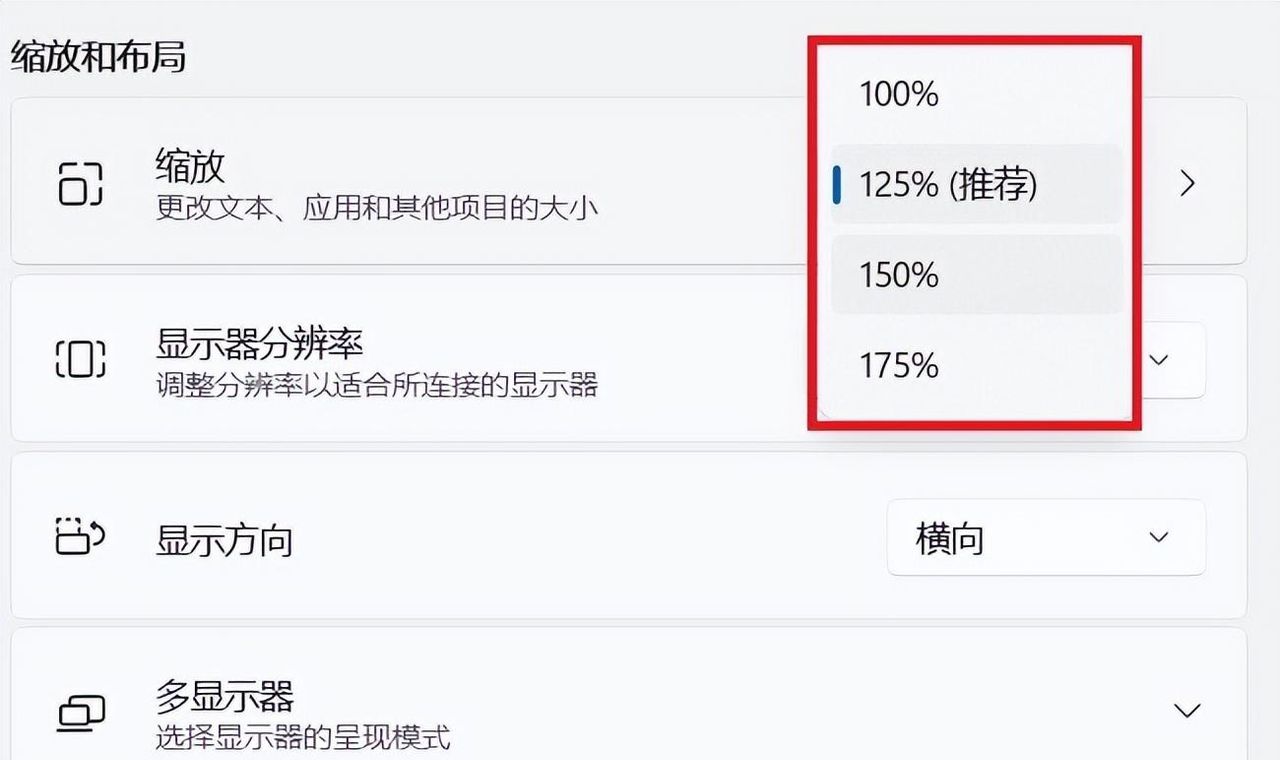Viewport: 1280px width, 760px height.
Task: Click the 多显示器 row title
Action: (x=224, y=695)
